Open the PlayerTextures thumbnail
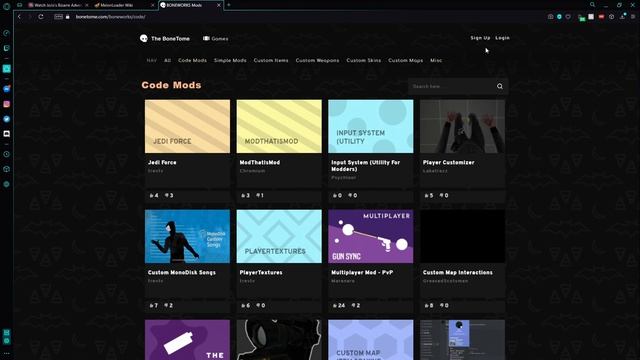Viewport: 640px width, 360px height. click(x=279, y=236)
